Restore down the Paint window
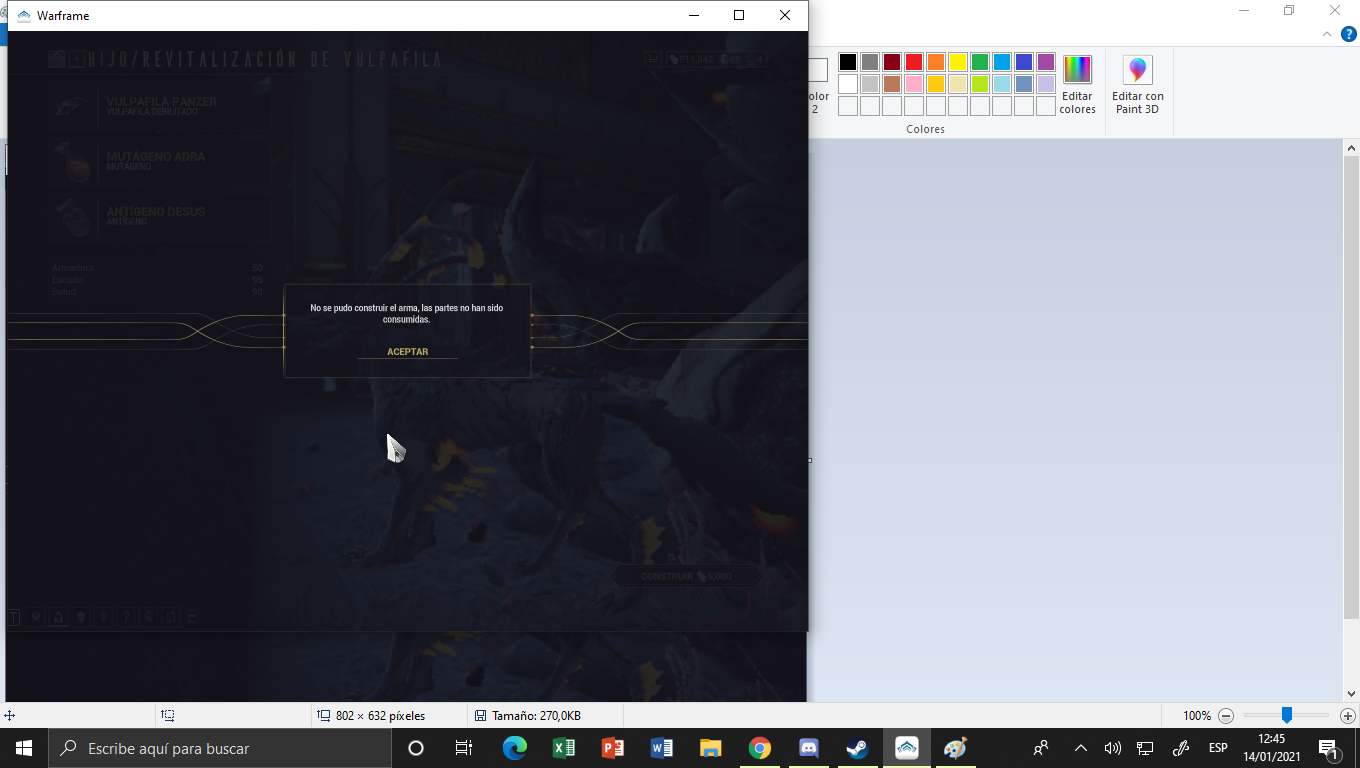 click(x=1289, y=10)
